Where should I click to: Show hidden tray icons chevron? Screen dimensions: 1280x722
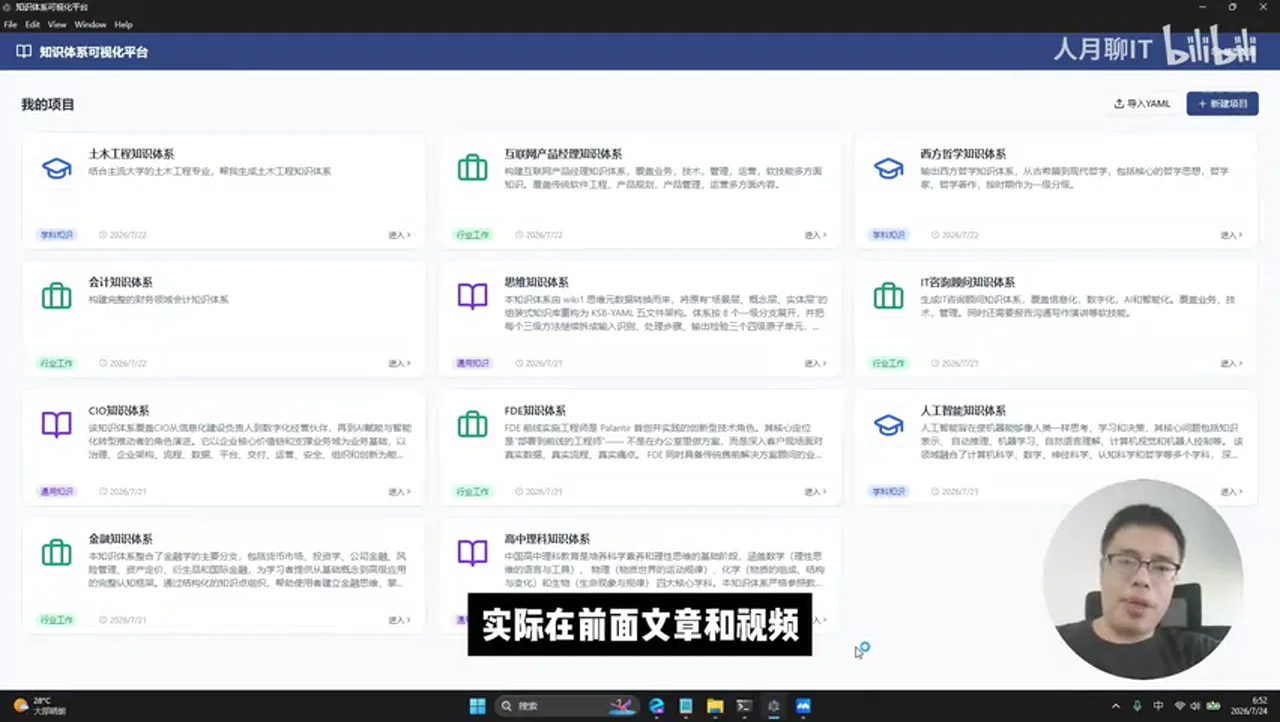pos(1116,706)
